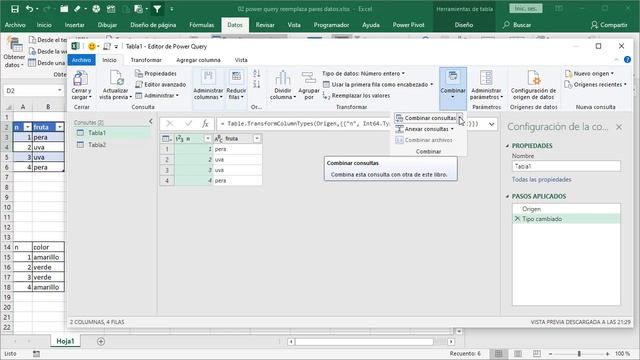This screenshot has height=360, width=640.
Task: Open Tipo de datos: Número entero dropdown
Action: pos(364,73)
